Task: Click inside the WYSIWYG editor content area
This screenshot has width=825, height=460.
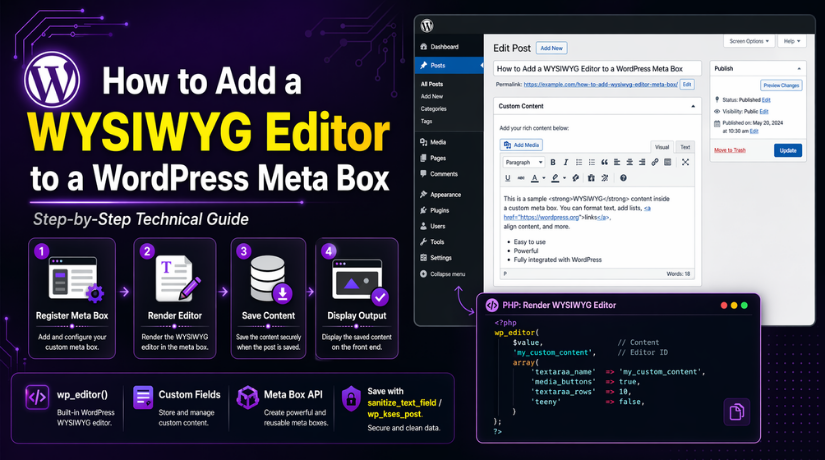Action: click(597, 228)
